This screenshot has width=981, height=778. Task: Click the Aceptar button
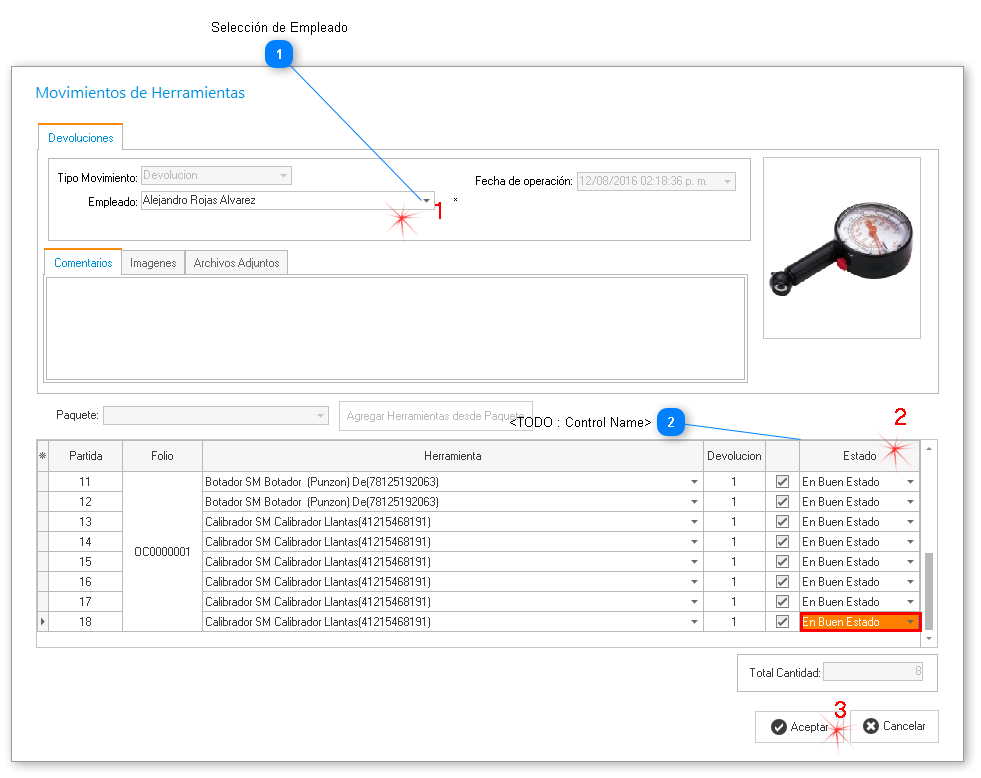[x=799, y=727]
